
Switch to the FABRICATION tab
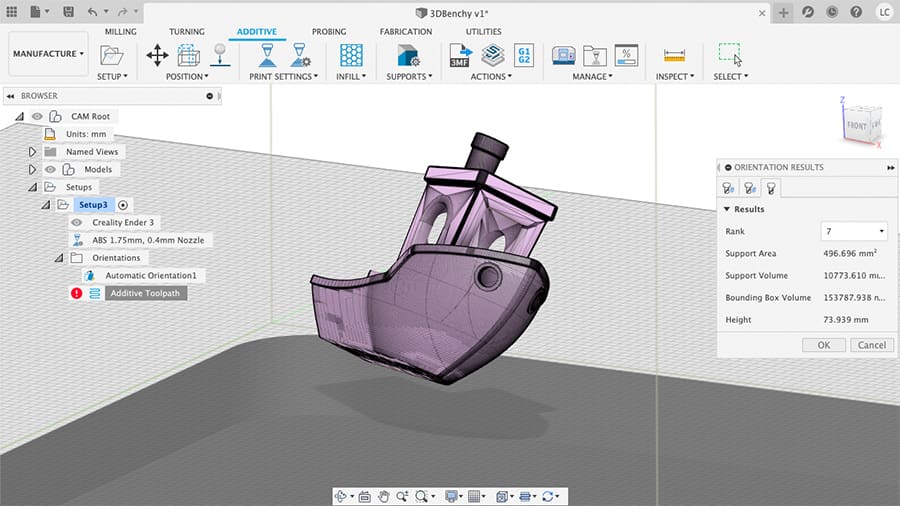(406, 32)
